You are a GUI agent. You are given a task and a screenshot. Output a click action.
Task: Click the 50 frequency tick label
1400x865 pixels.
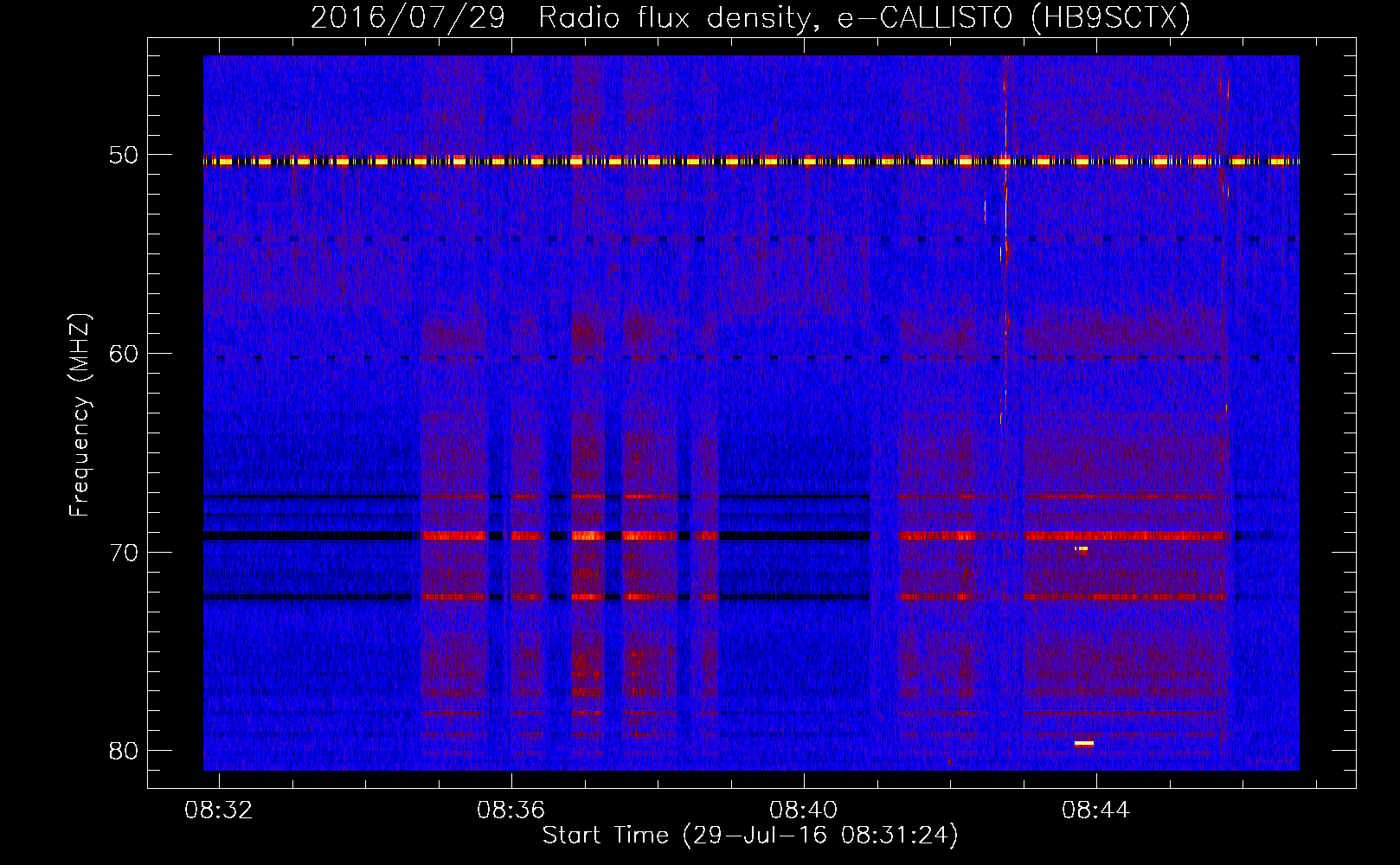click(x=124, y=155)
